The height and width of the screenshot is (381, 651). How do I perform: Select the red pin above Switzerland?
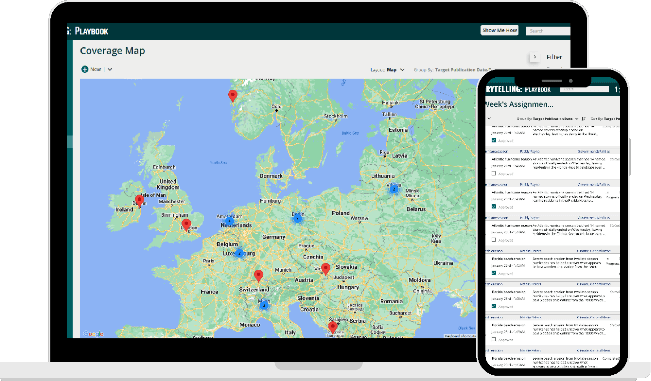point(258,276)
